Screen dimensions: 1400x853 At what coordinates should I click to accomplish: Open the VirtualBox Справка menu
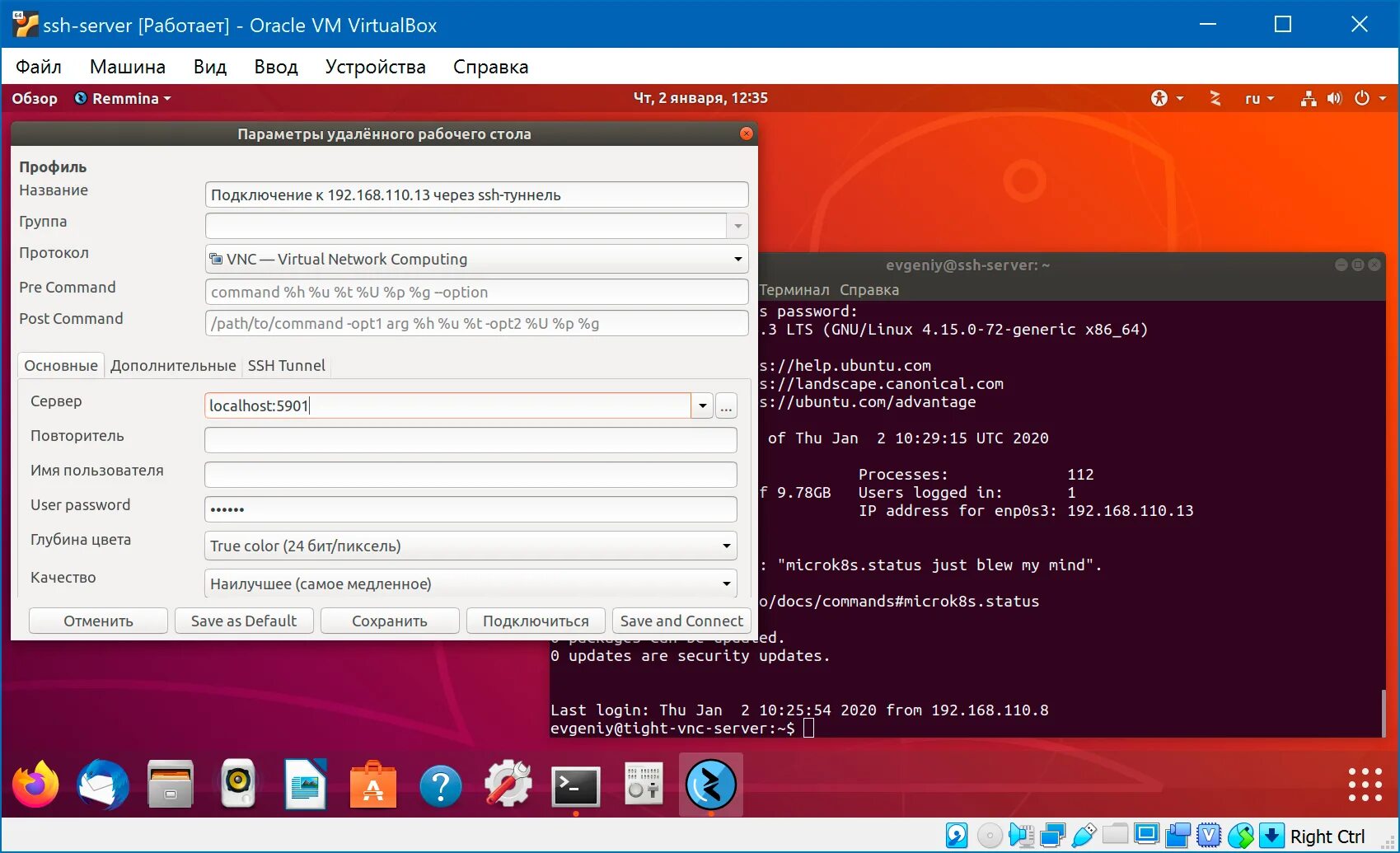(x=491, y=67)
